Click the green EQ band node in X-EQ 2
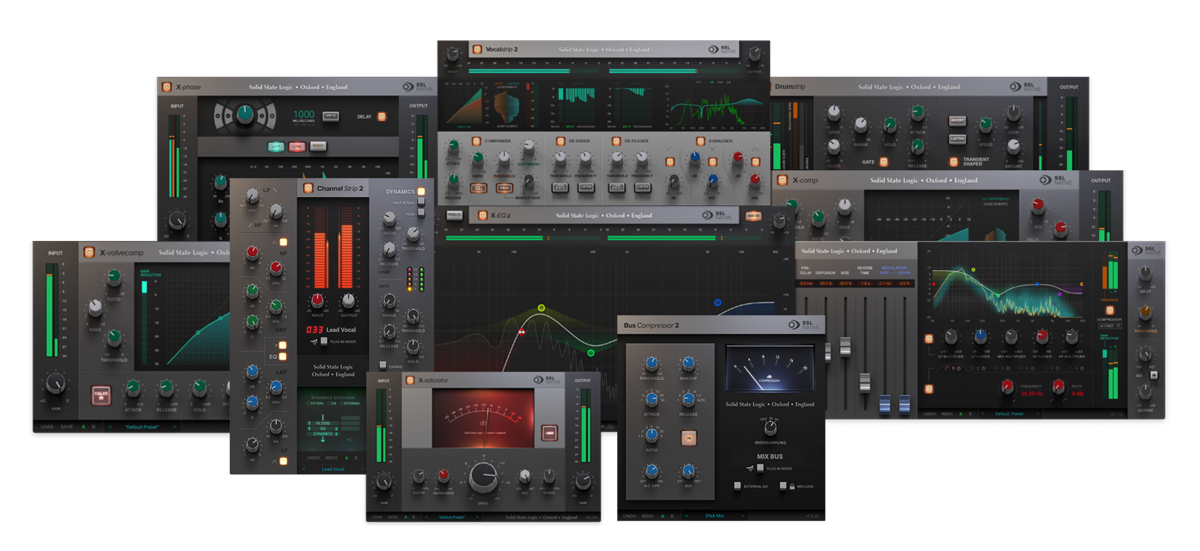Image resolution: width=1200 pixels, height=551 pixels. click(591, 352)
